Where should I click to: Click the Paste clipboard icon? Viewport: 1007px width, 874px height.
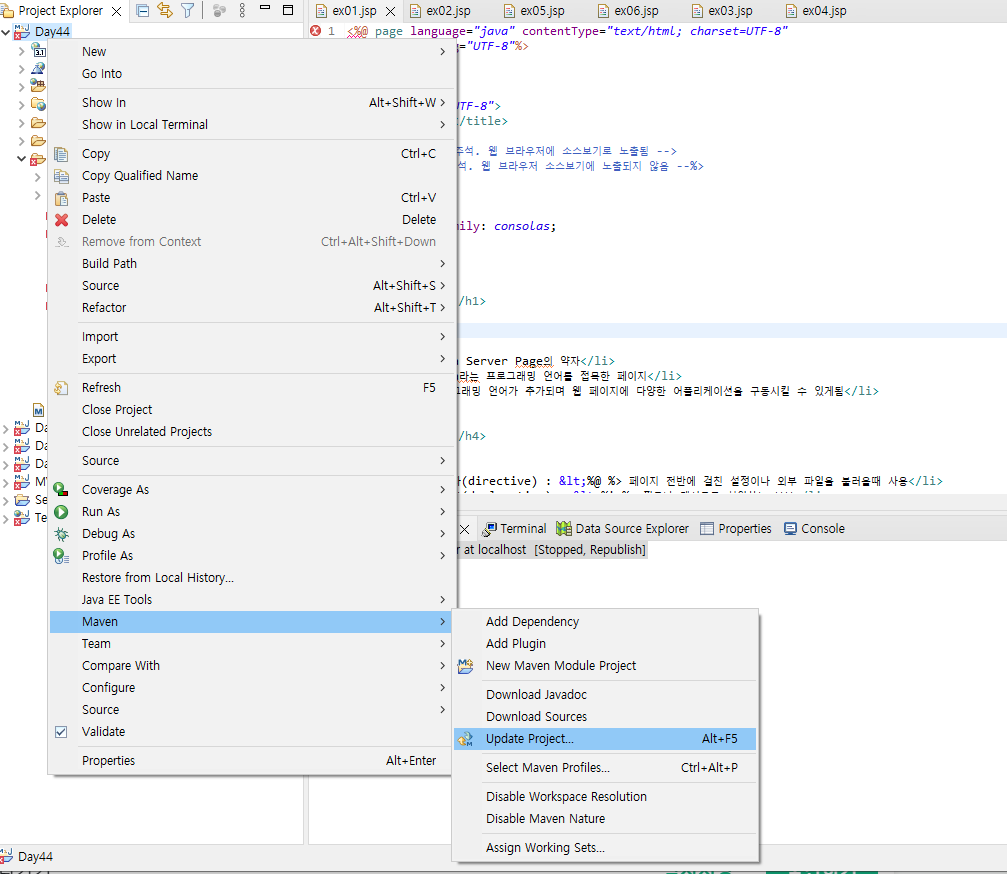pyautogui.click(x=61, y=198)
